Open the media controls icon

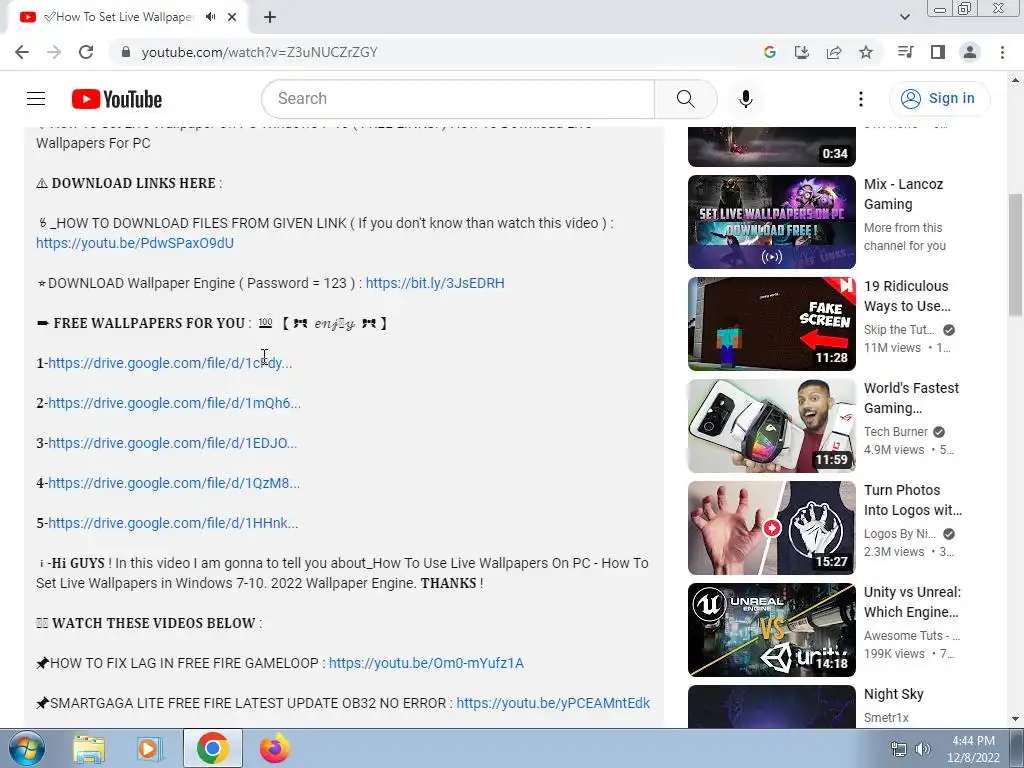(905, 52)
